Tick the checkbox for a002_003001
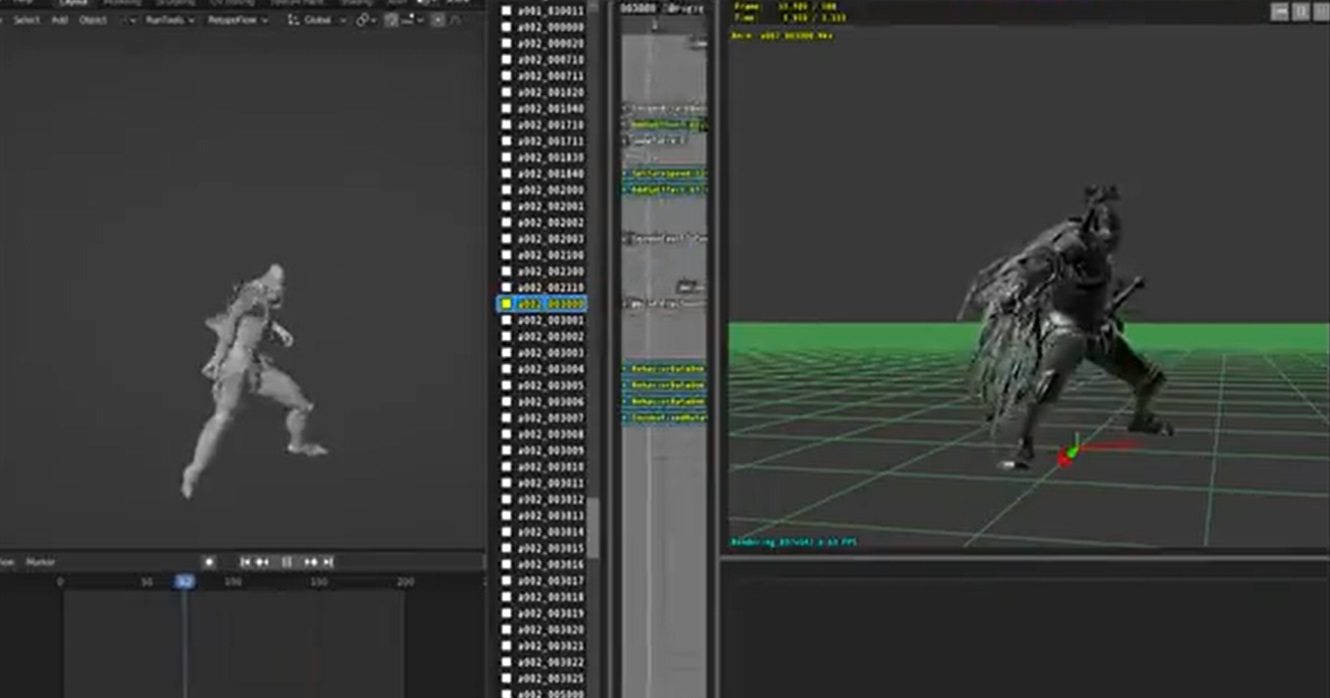 (506, 320)
